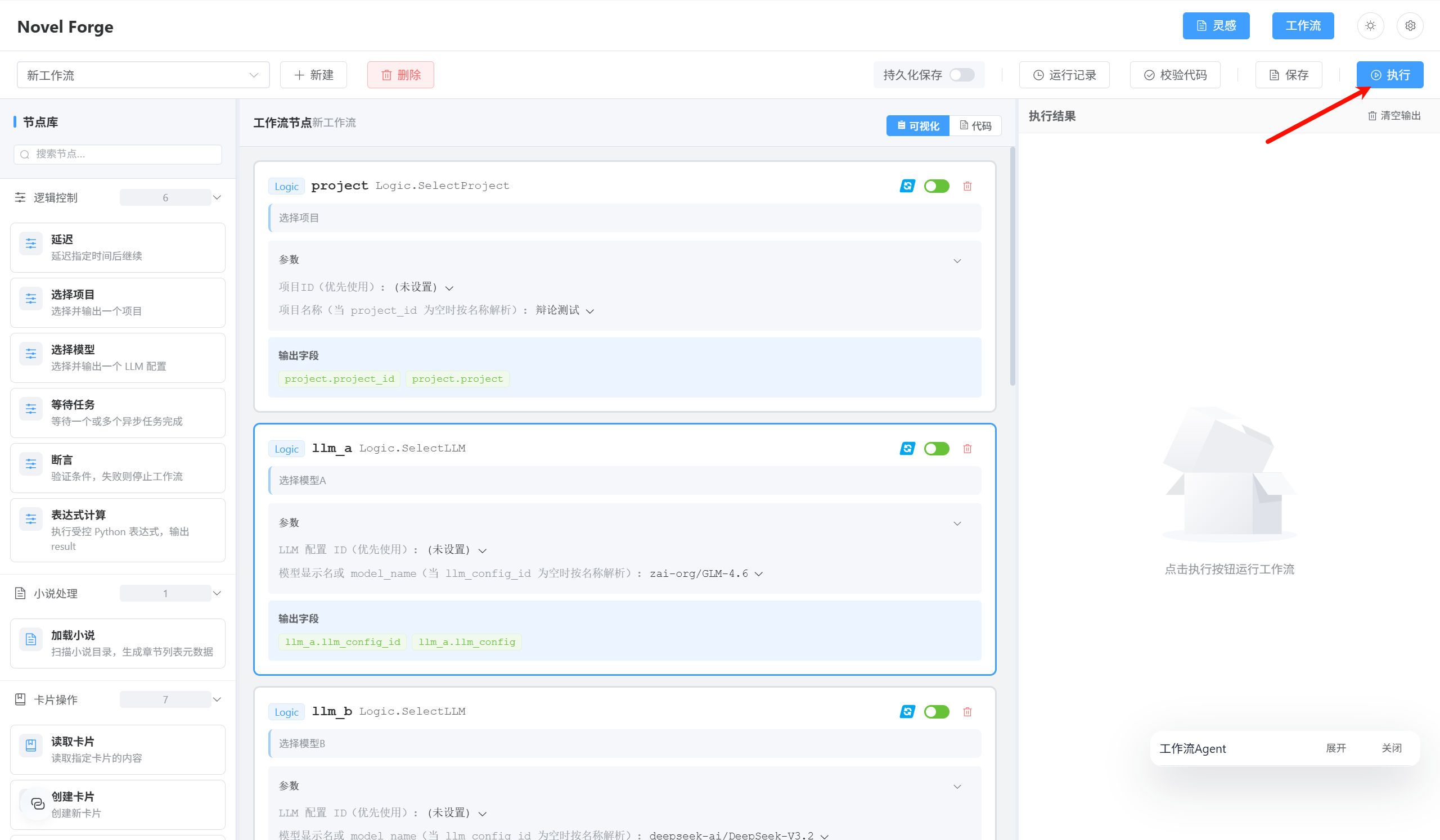Image resolution: width=1440 pixels, height=840 pixels.
Task: Click the 执行 run button
Action: coord(1390,75)
